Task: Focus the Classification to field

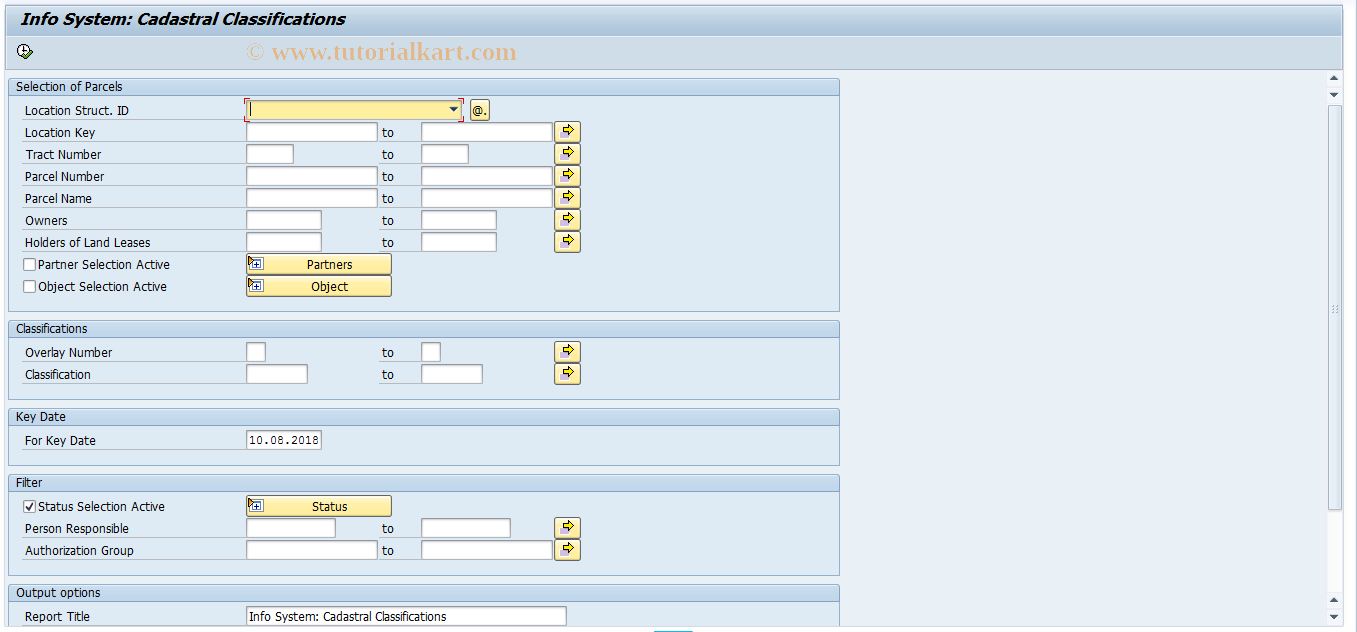Action: click(x=452, y=374)
